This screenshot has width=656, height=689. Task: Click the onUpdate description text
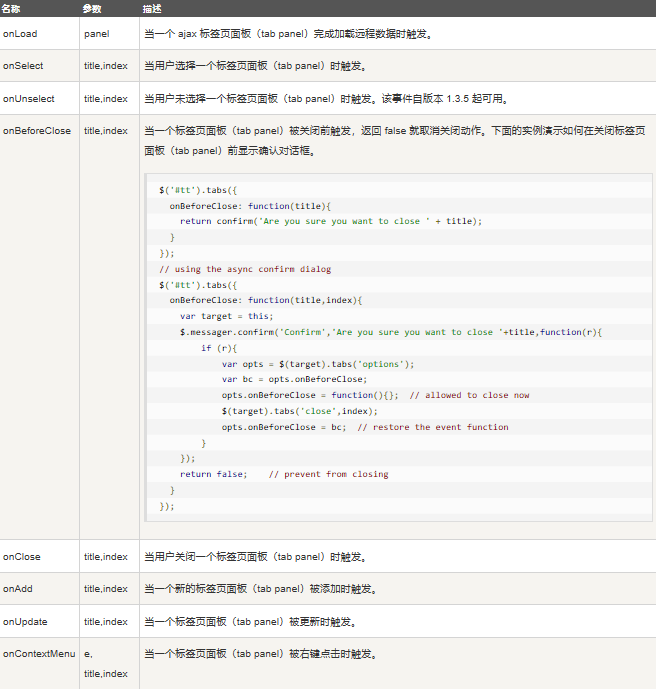[x=250, y=622]
